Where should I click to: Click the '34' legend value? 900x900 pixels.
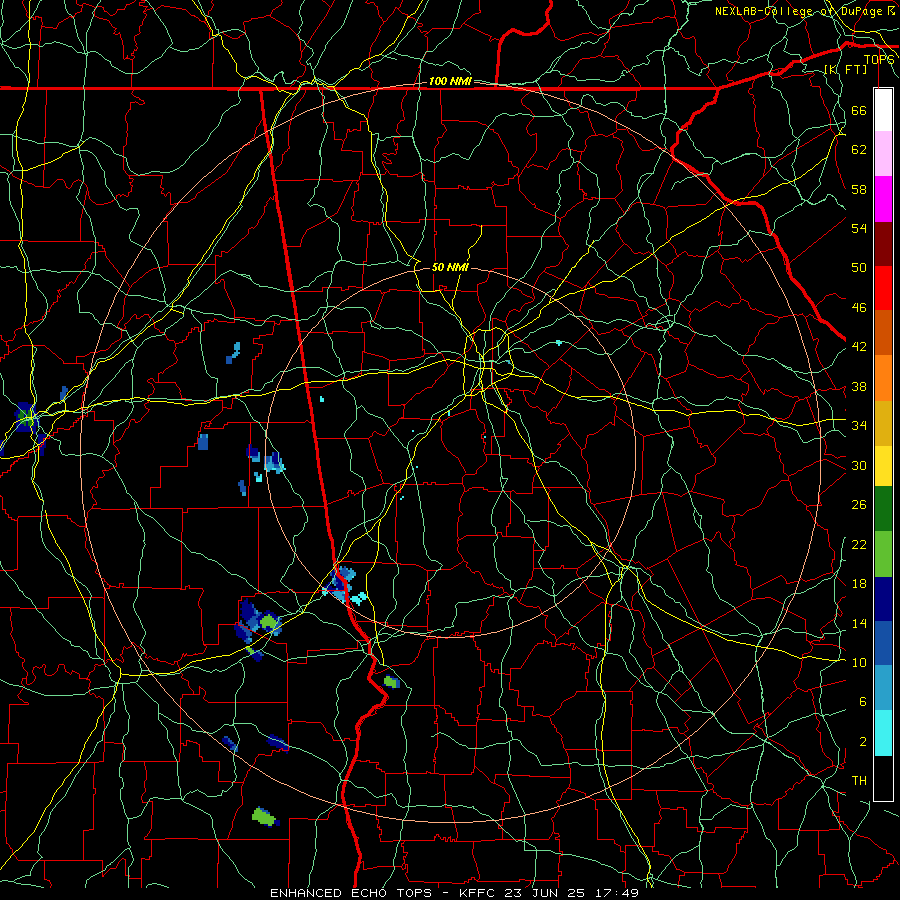pyautogui.click(x=859, y=426)
